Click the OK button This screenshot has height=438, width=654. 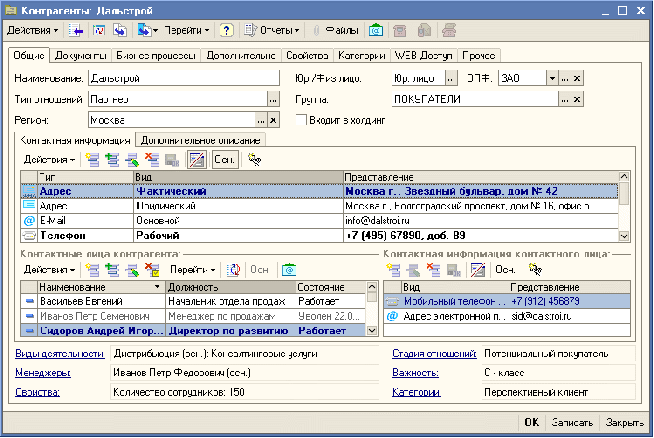[531, 423]
